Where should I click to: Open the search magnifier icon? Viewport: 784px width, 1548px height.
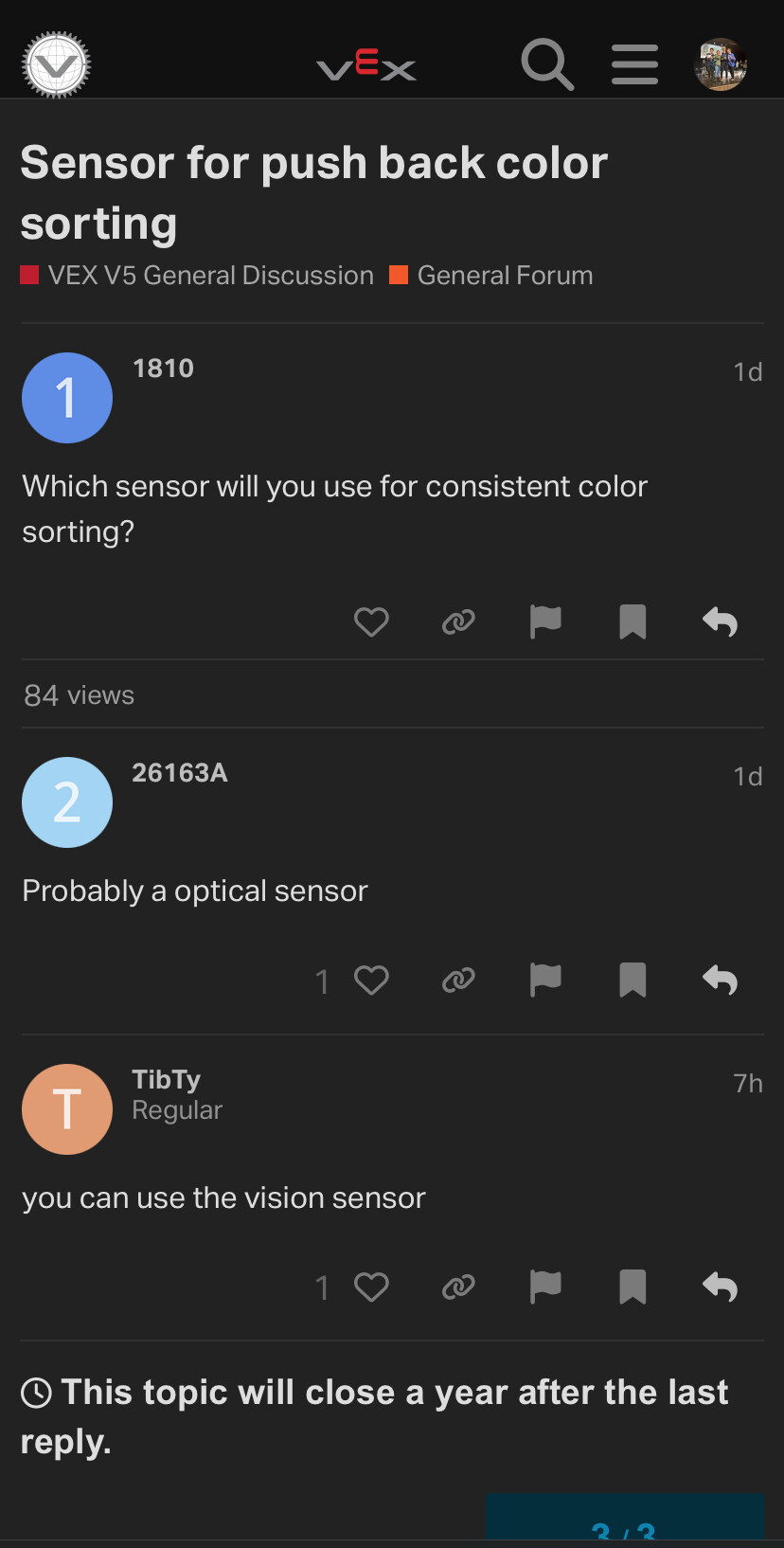(547, 64)
